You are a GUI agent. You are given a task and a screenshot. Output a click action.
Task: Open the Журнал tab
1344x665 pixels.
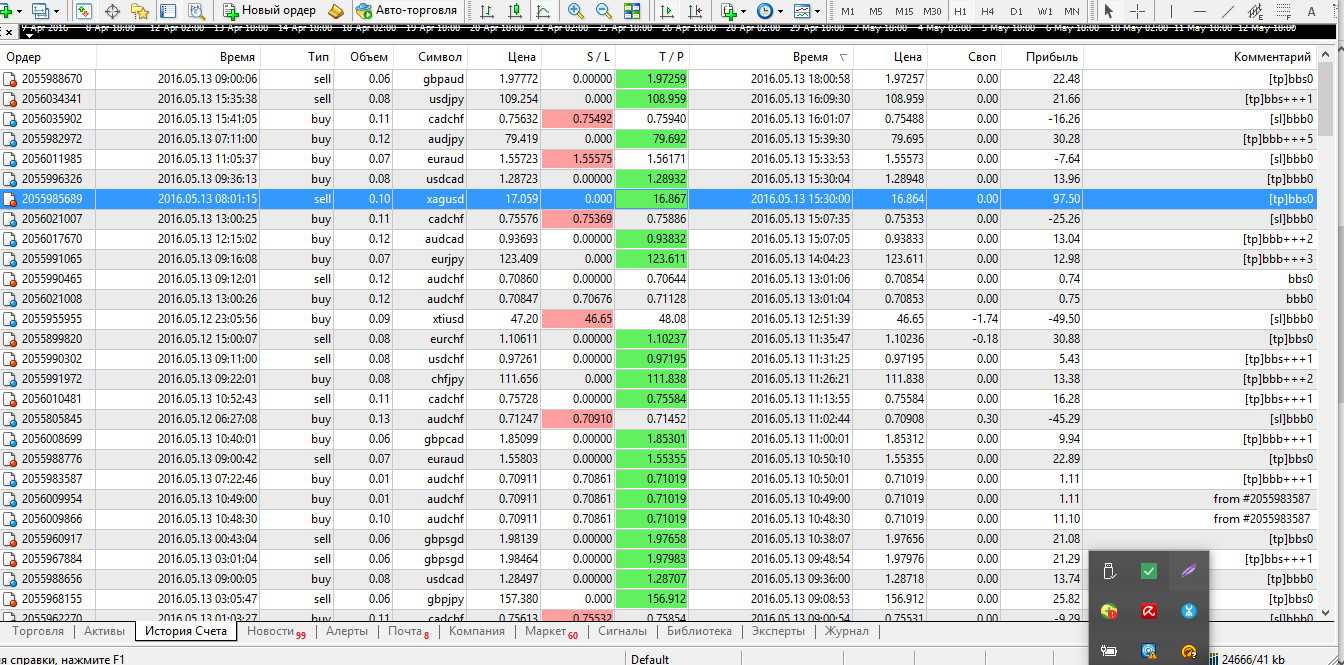pyautogui.click(x=846, y=631)
